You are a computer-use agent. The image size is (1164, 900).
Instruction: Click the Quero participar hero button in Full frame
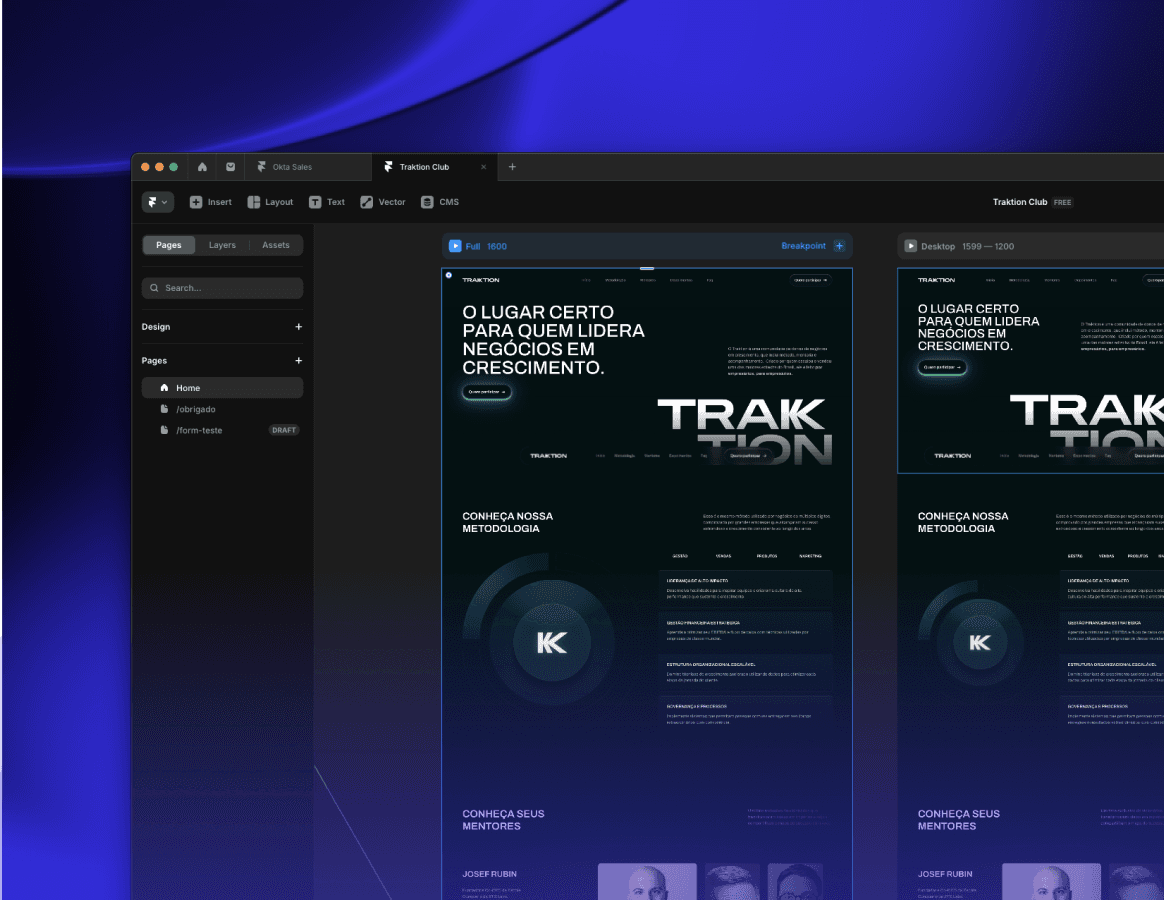(x=487, y=392)
